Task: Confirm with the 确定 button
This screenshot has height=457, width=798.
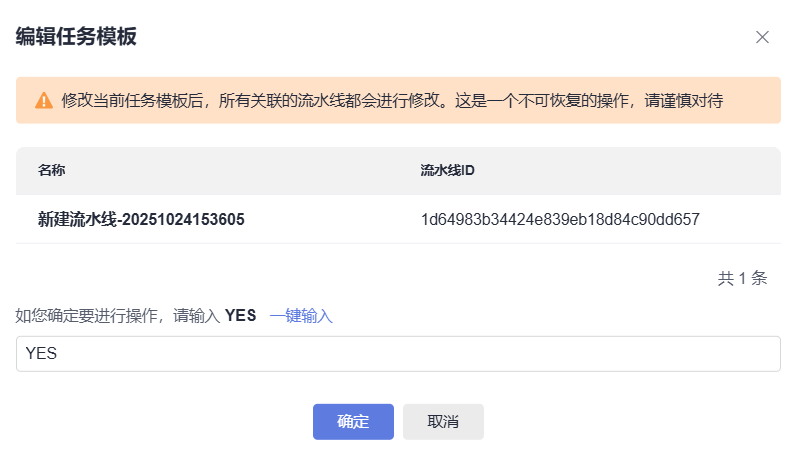Action: pos(353,422)
